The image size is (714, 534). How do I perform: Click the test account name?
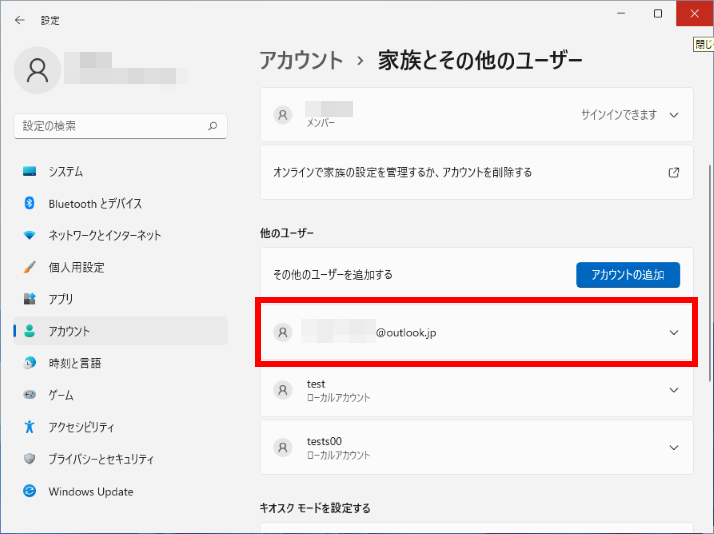[x=316, y=384]
